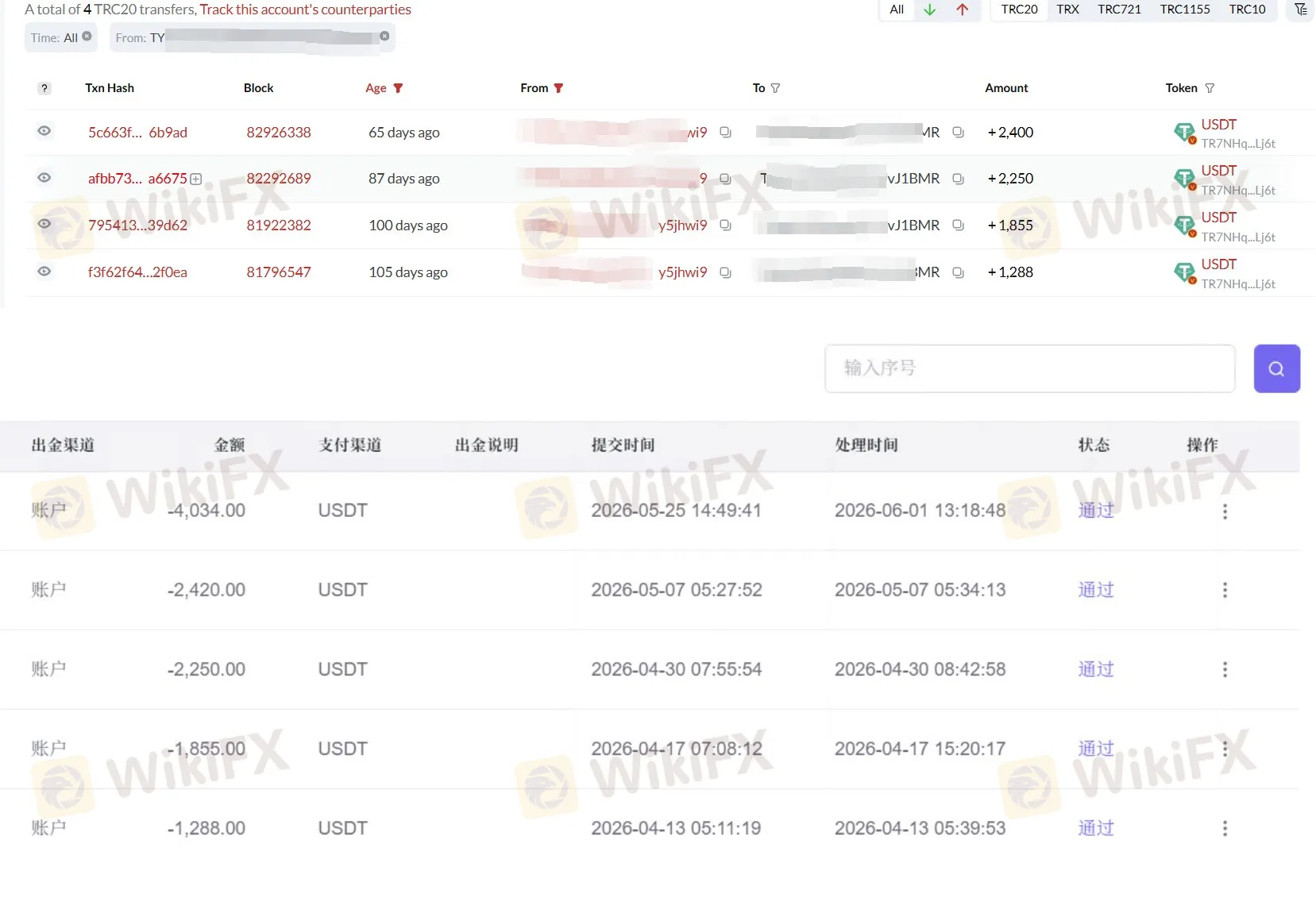Click 通过 status for the -2,420.00 withdrawal

[1096, 590]
